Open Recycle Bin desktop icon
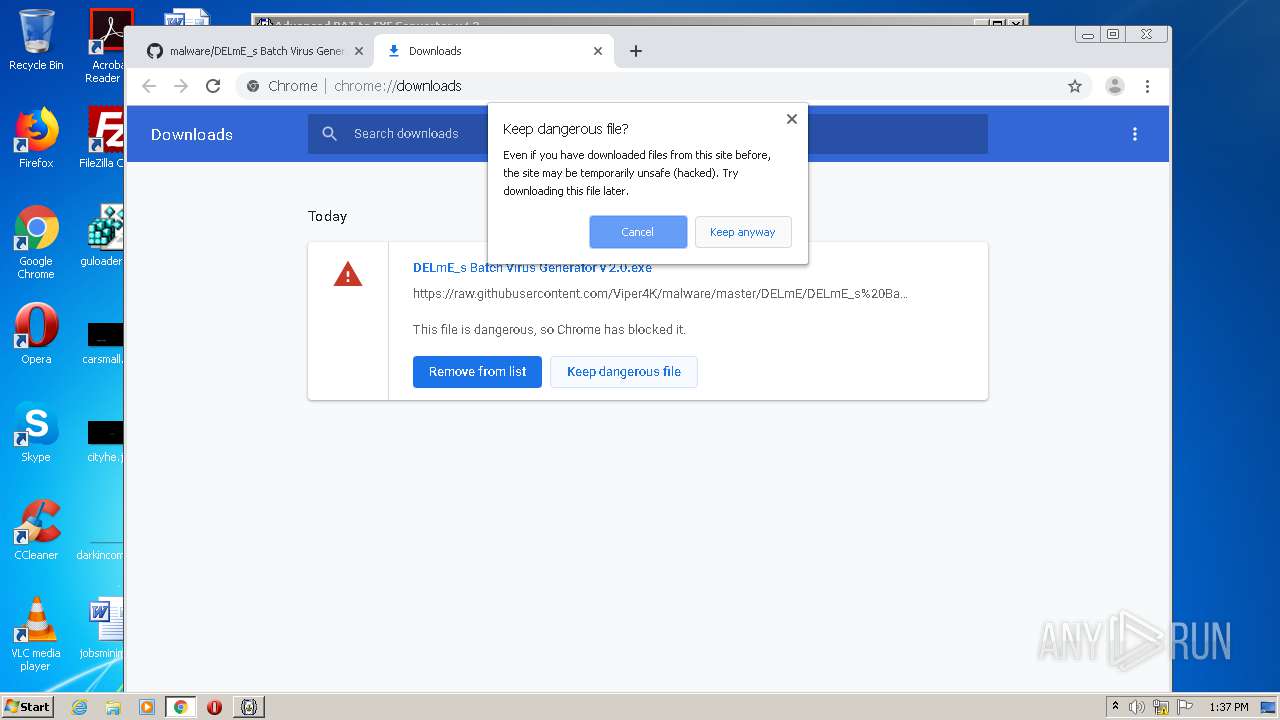Image resolution: width=1280 pixels, height=720 pixels. pyautogui.click(x=36, y=40)
